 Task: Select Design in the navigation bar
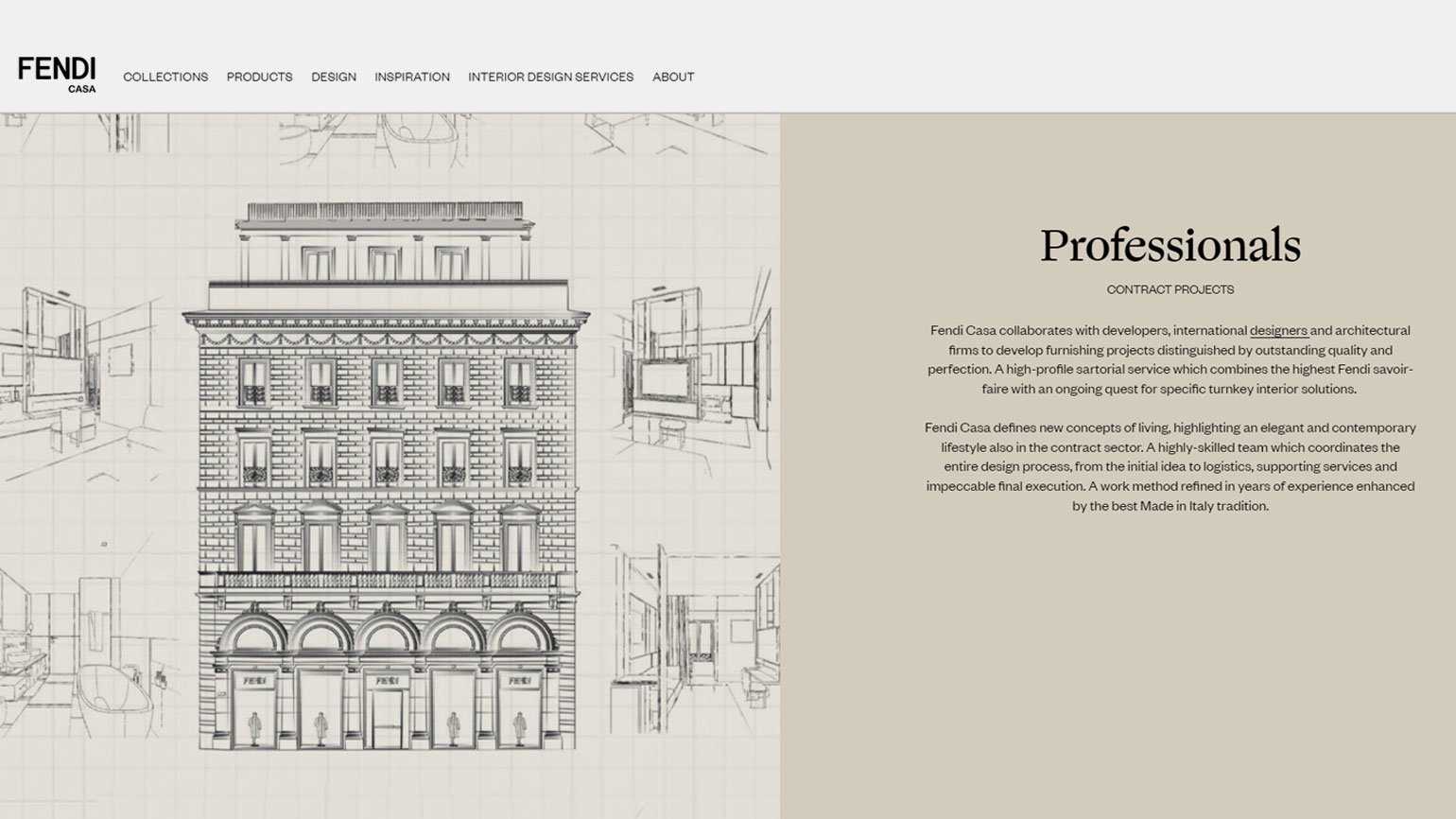point(334,77)
